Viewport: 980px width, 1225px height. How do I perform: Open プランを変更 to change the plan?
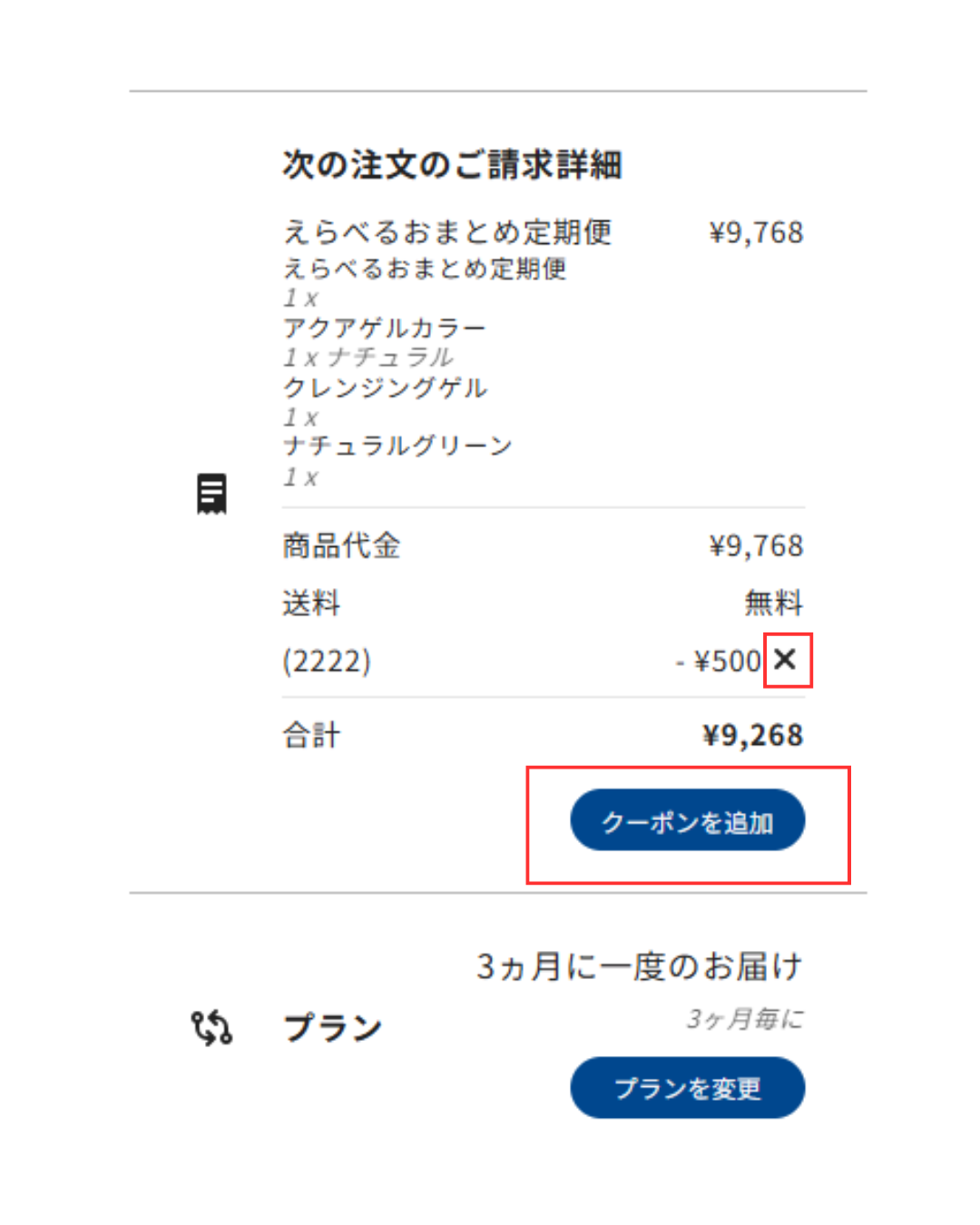tap(687, 1087)
